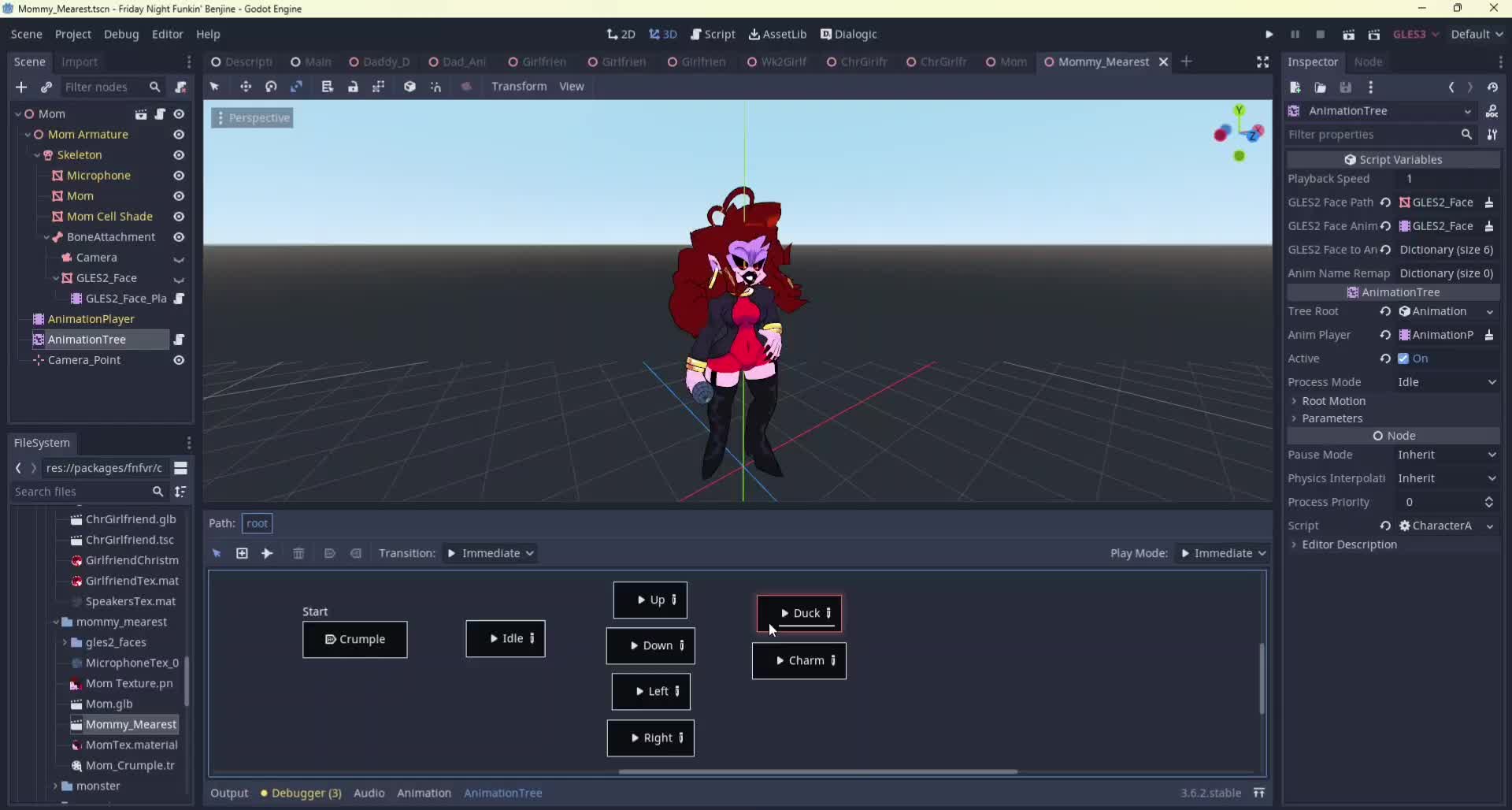This screenshot has height=810, width=1512.
Task: Select the Move mode tool in viewport toolbar
Action: (246, 87)
